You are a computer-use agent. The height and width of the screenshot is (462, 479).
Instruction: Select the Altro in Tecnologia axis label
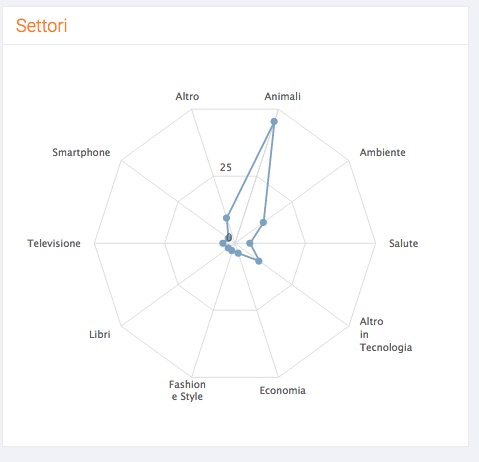tap(386, 334)
